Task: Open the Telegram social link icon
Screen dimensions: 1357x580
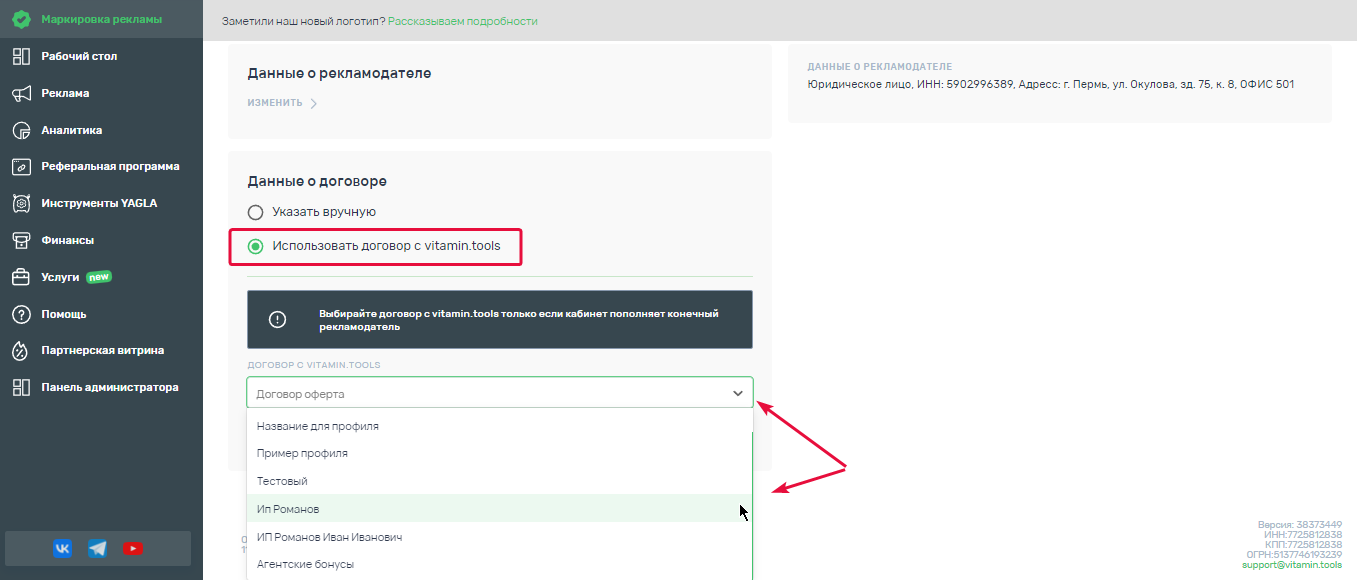Action: click(x=97, y=548)
